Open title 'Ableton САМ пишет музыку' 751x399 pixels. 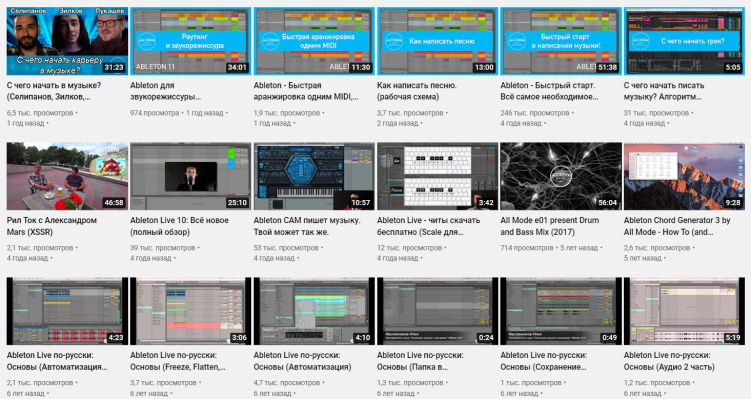307,226
